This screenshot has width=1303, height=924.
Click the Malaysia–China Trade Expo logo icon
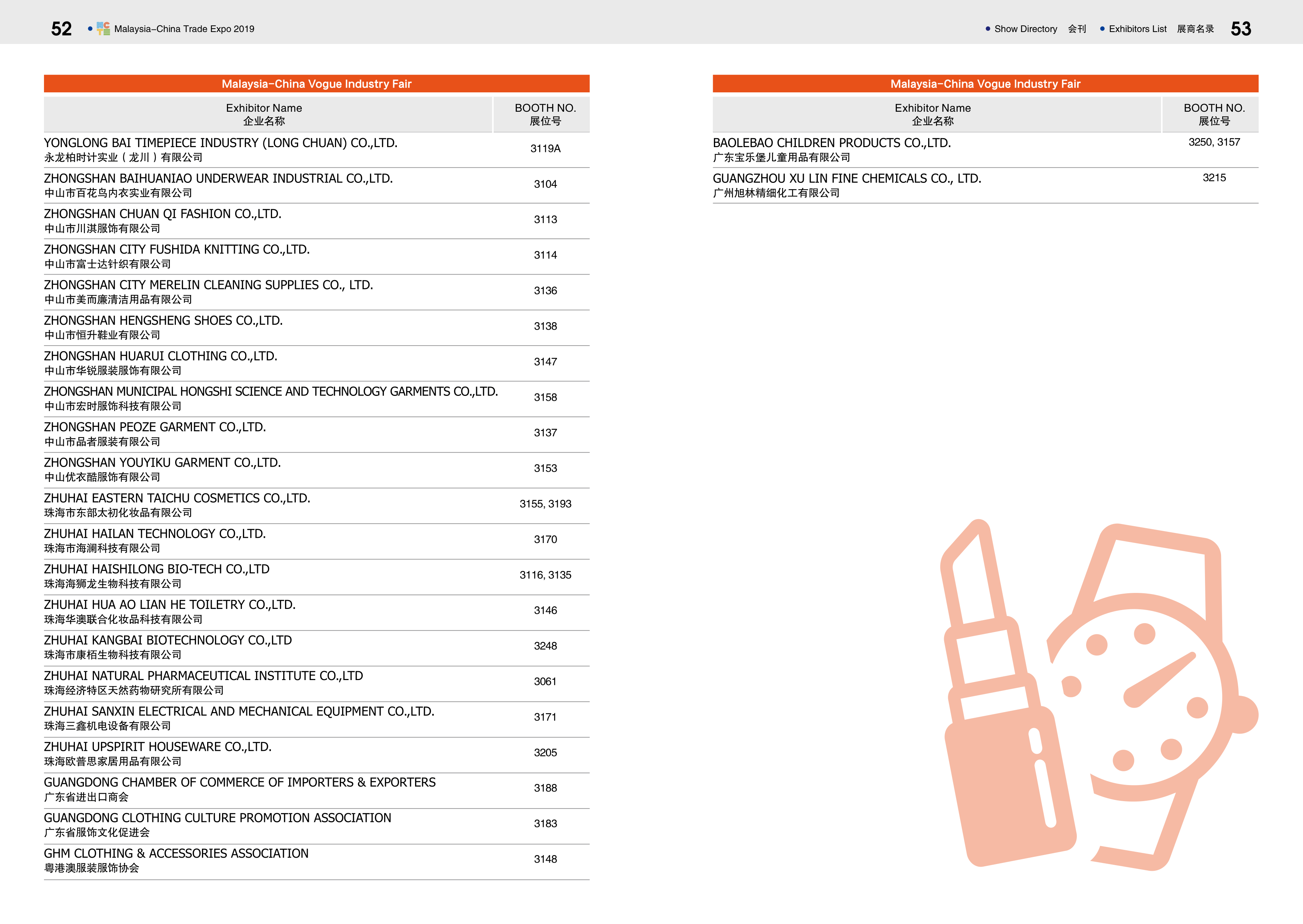click(103, 28)
